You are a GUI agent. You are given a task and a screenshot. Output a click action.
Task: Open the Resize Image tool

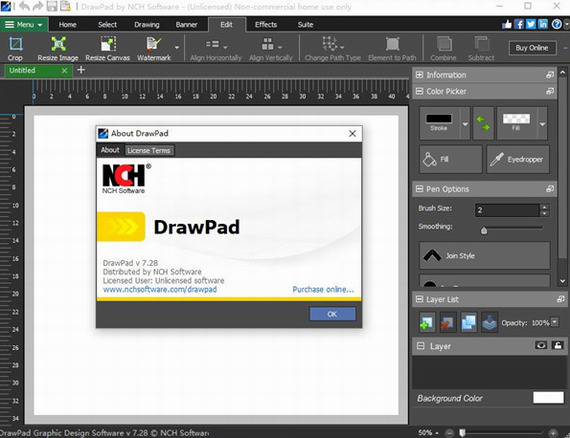tap(58, 48)
